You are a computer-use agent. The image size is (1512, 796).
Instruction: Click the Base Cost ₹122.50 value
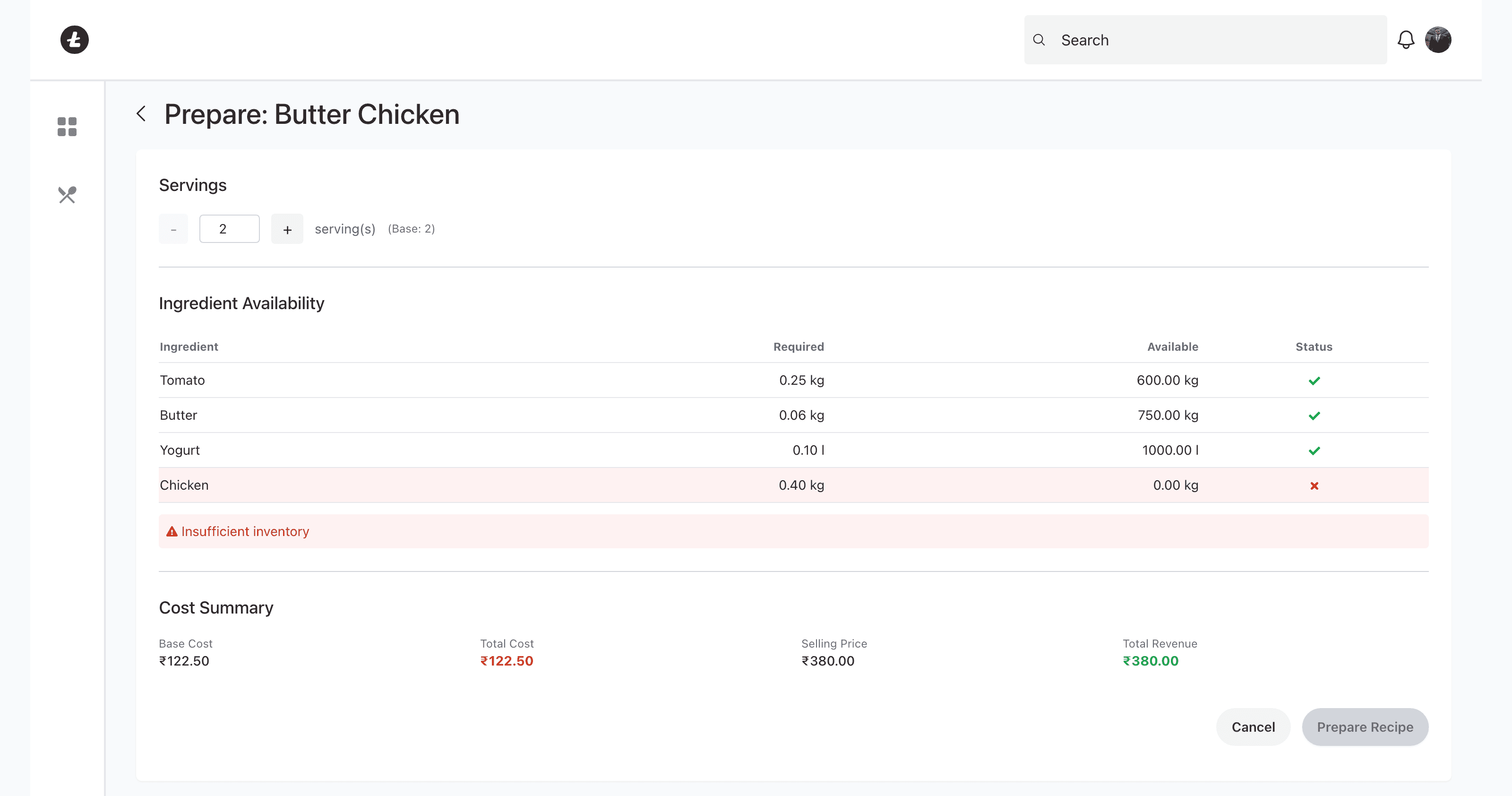point(184,661)
